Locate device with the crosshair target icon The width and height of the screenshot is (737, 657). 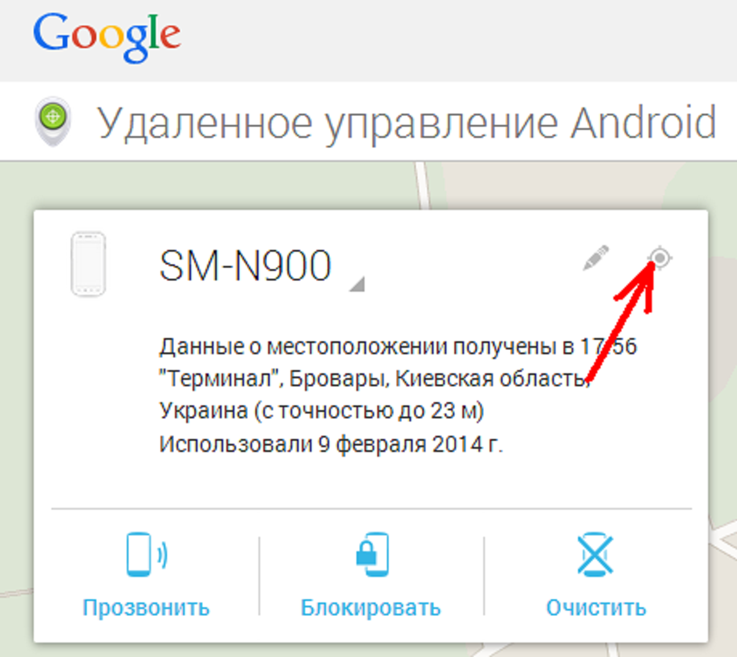[660, 258]
